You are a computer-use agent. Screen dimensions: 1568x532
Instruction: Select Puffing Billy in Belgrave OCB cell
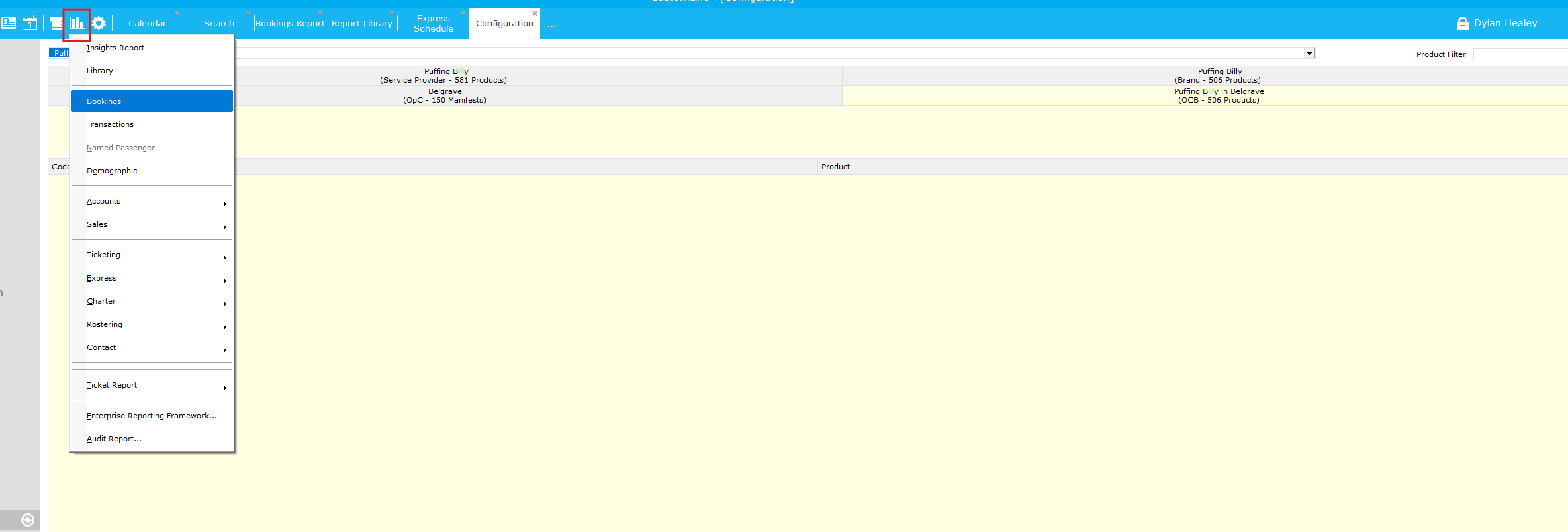(1205, 95)
